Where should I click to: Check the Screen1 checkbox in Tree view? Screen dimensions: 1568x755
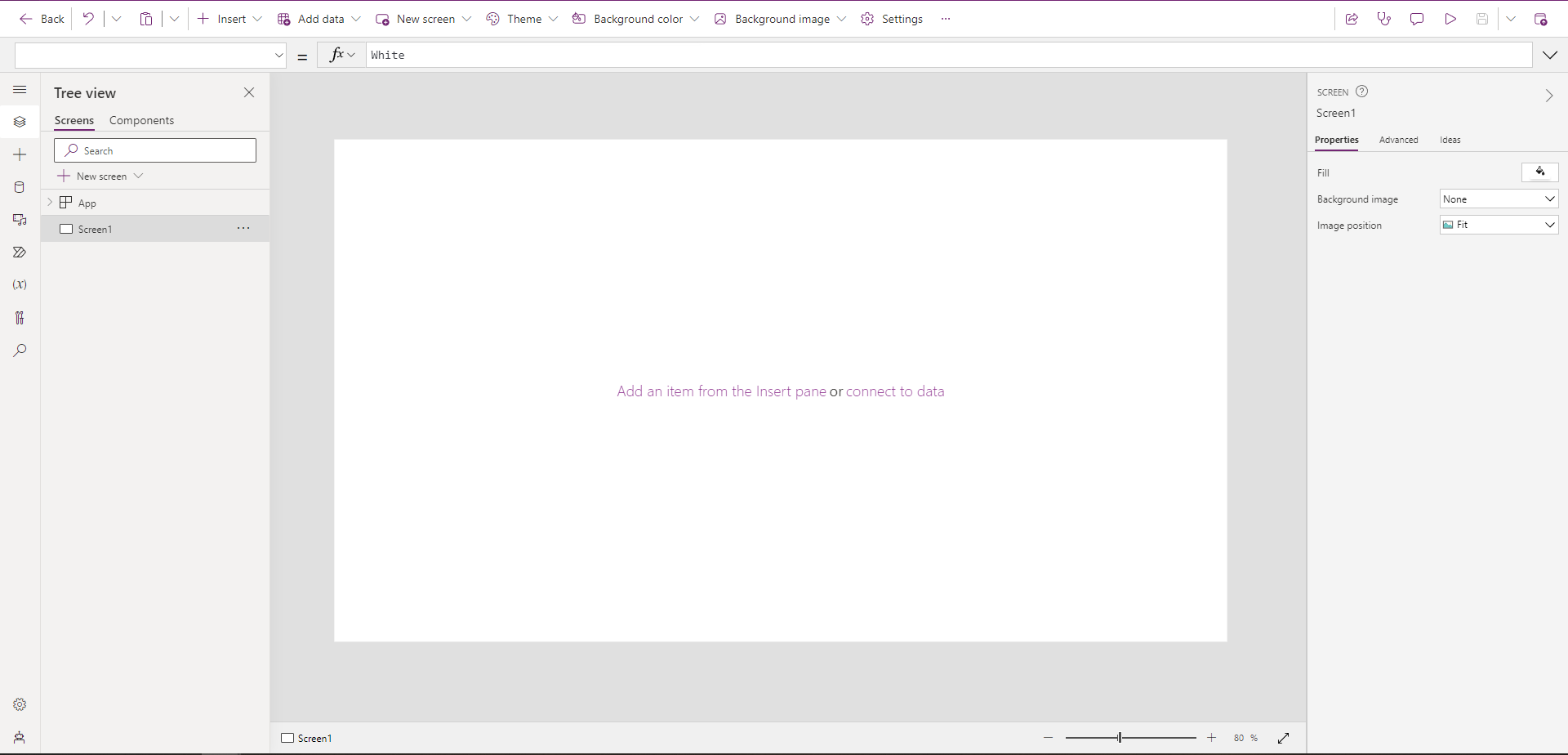[x=66, y=229]
